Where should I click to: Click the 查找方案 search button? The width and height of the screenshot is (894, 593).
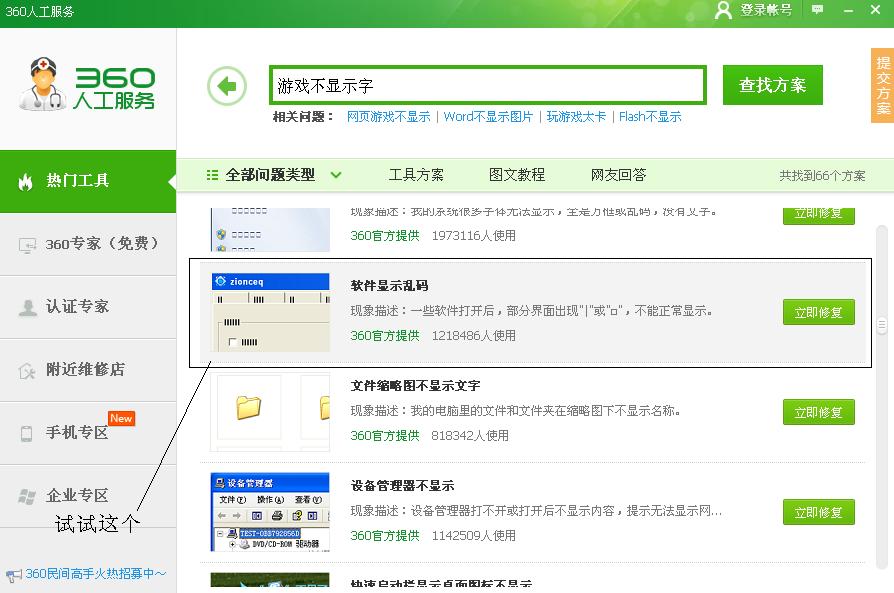(x=773, y=85)
